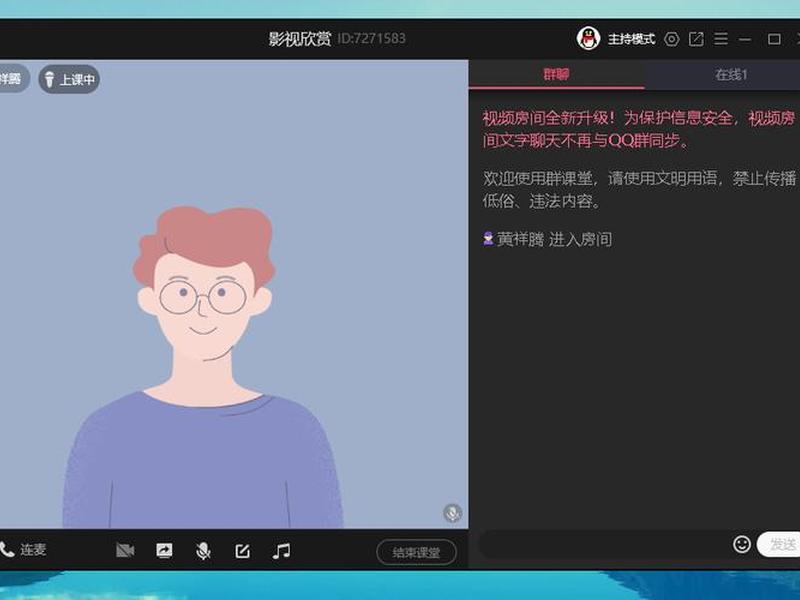
Task: Open the settings hexagon icon in title bar
Action: coord(671,39)
